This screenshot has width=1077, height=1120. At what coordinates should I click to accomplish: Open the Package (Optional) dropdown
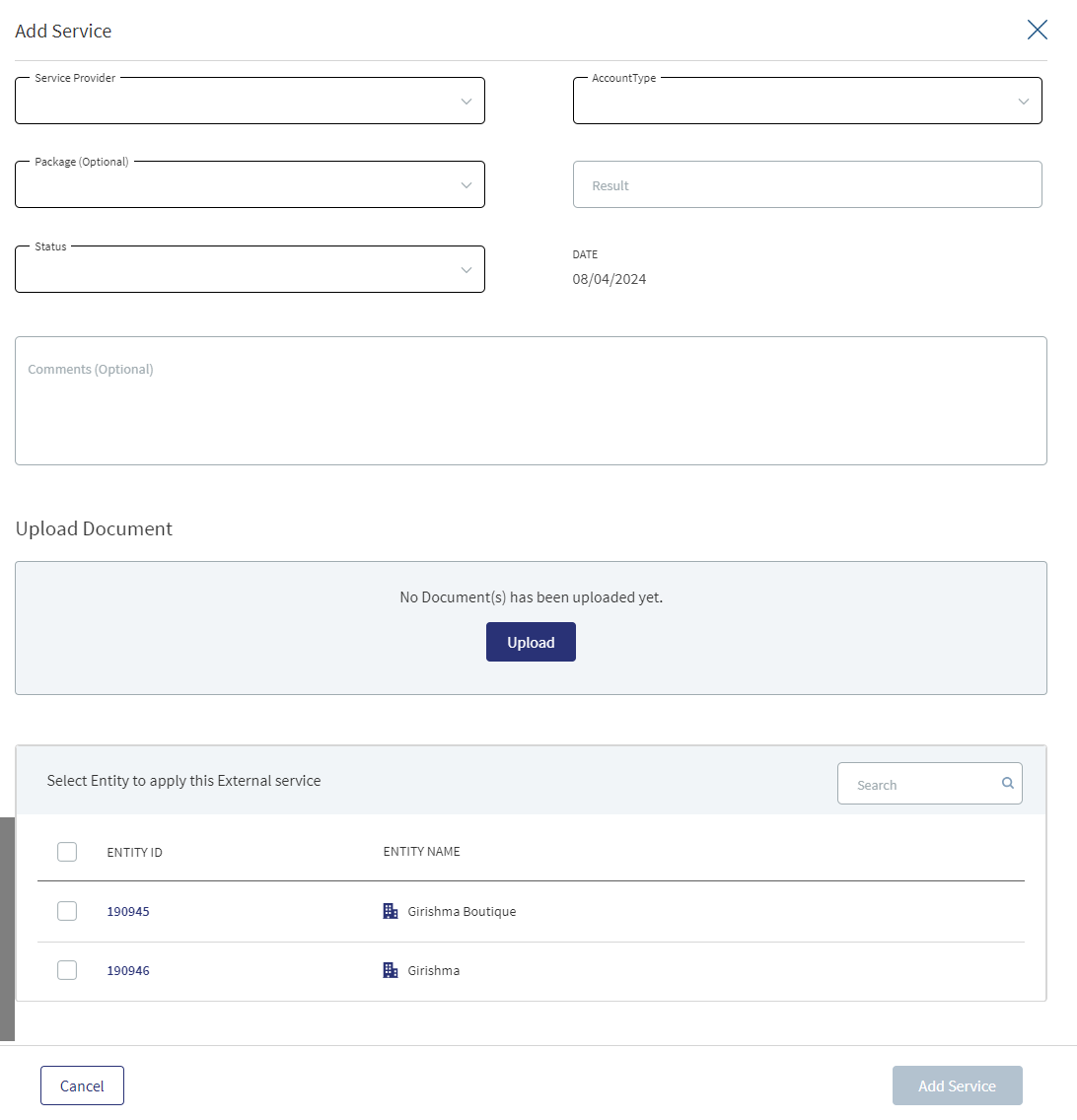pos(251,184)
